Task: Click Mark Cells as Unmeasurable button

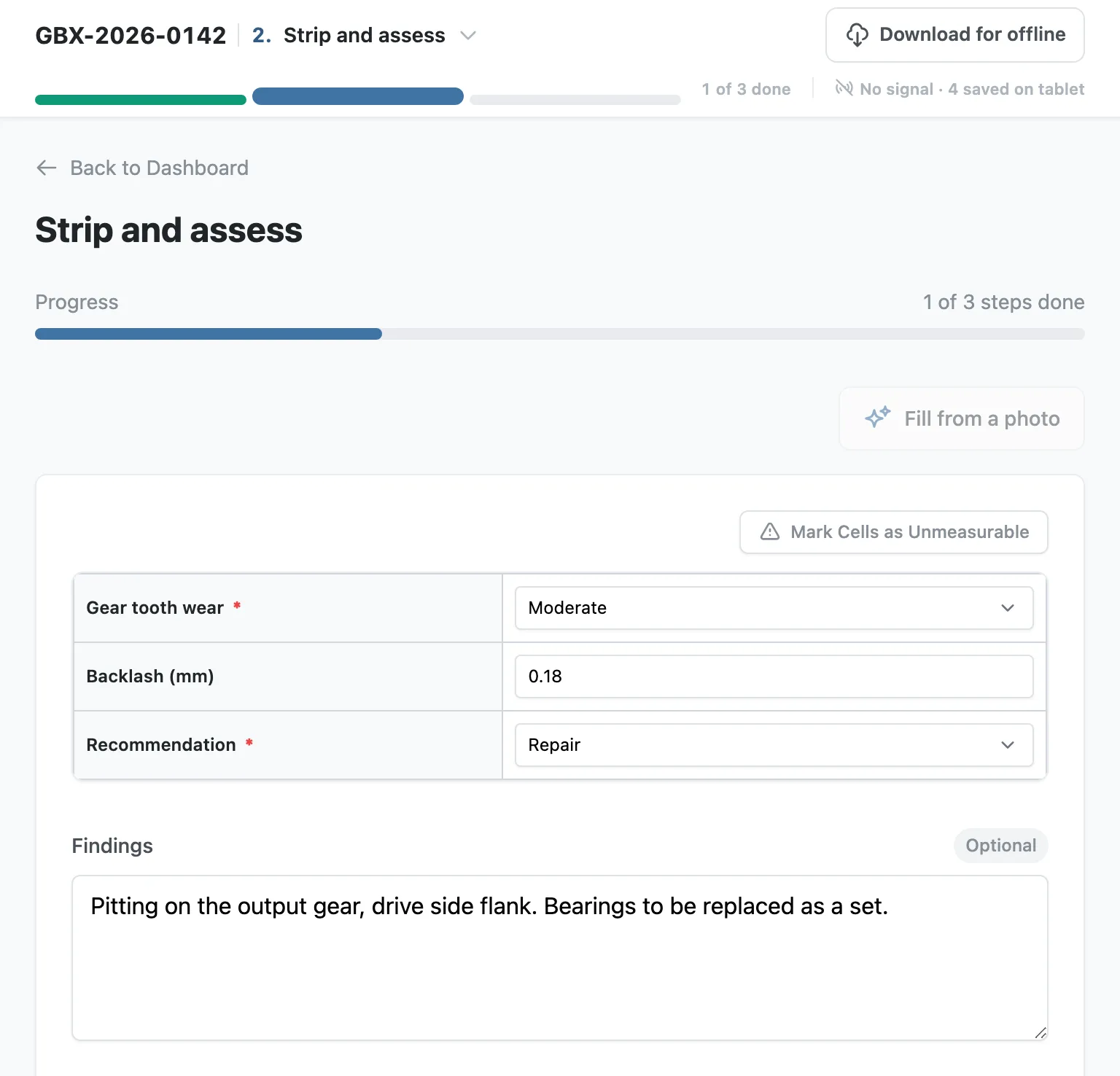Action: (893, 532)
